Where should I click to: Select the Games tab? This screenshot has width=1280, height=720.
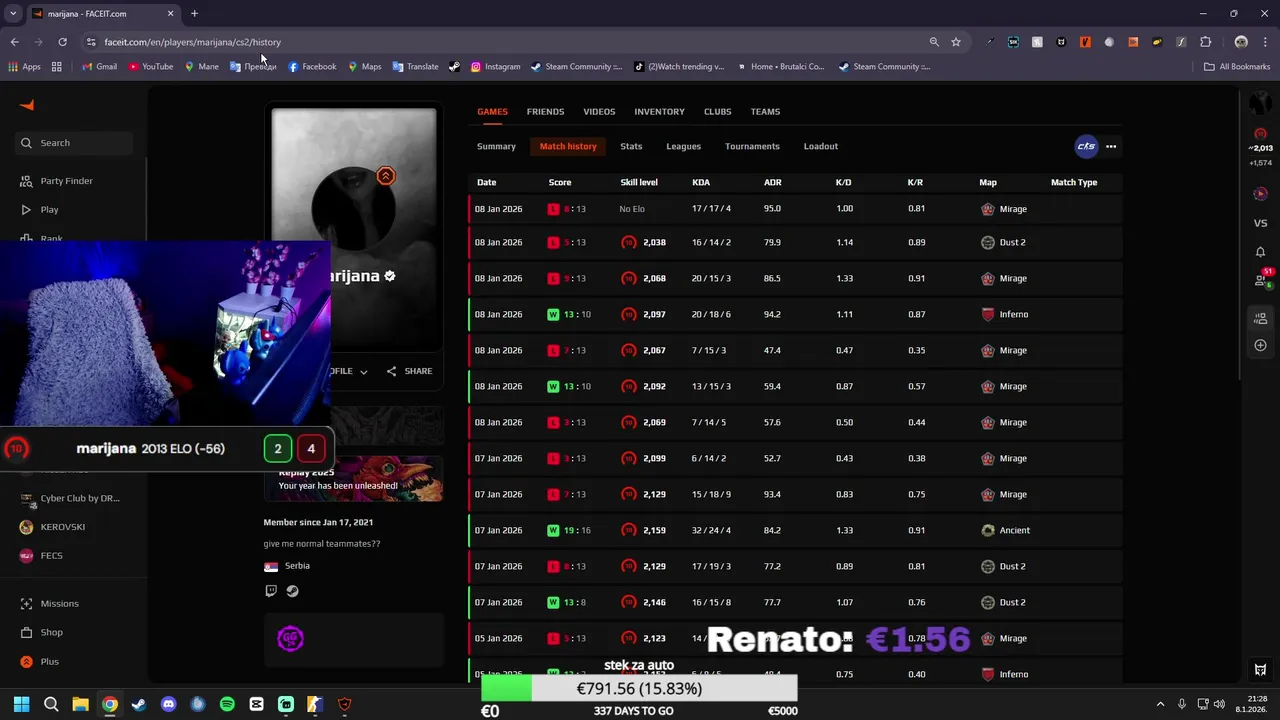pos(492,112)
